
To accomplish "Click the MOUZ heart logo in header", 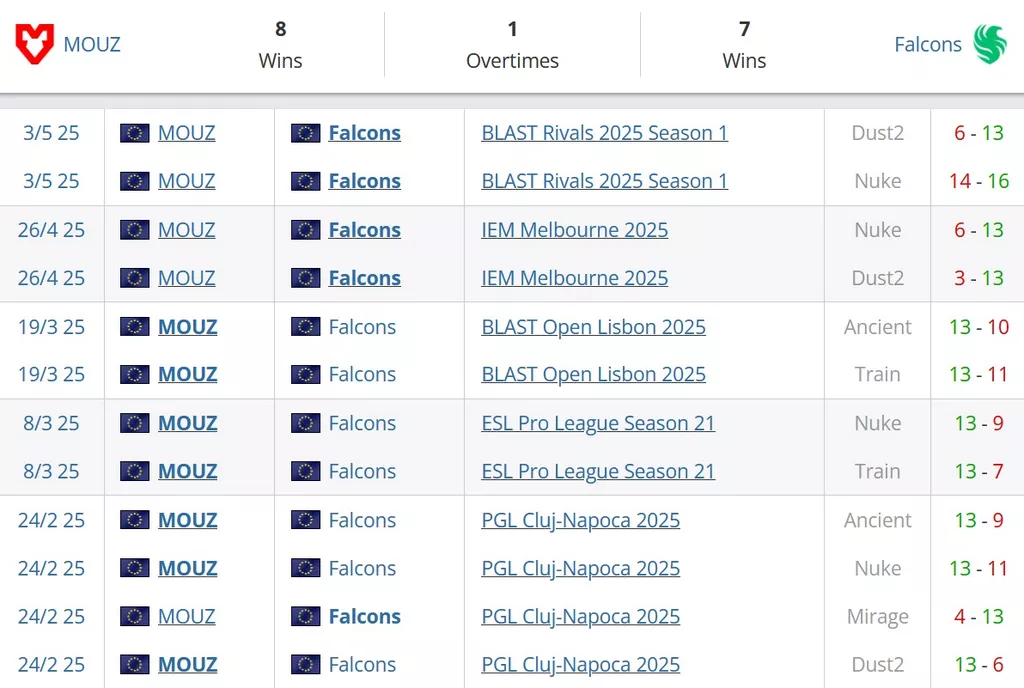I will coord(34,44).
